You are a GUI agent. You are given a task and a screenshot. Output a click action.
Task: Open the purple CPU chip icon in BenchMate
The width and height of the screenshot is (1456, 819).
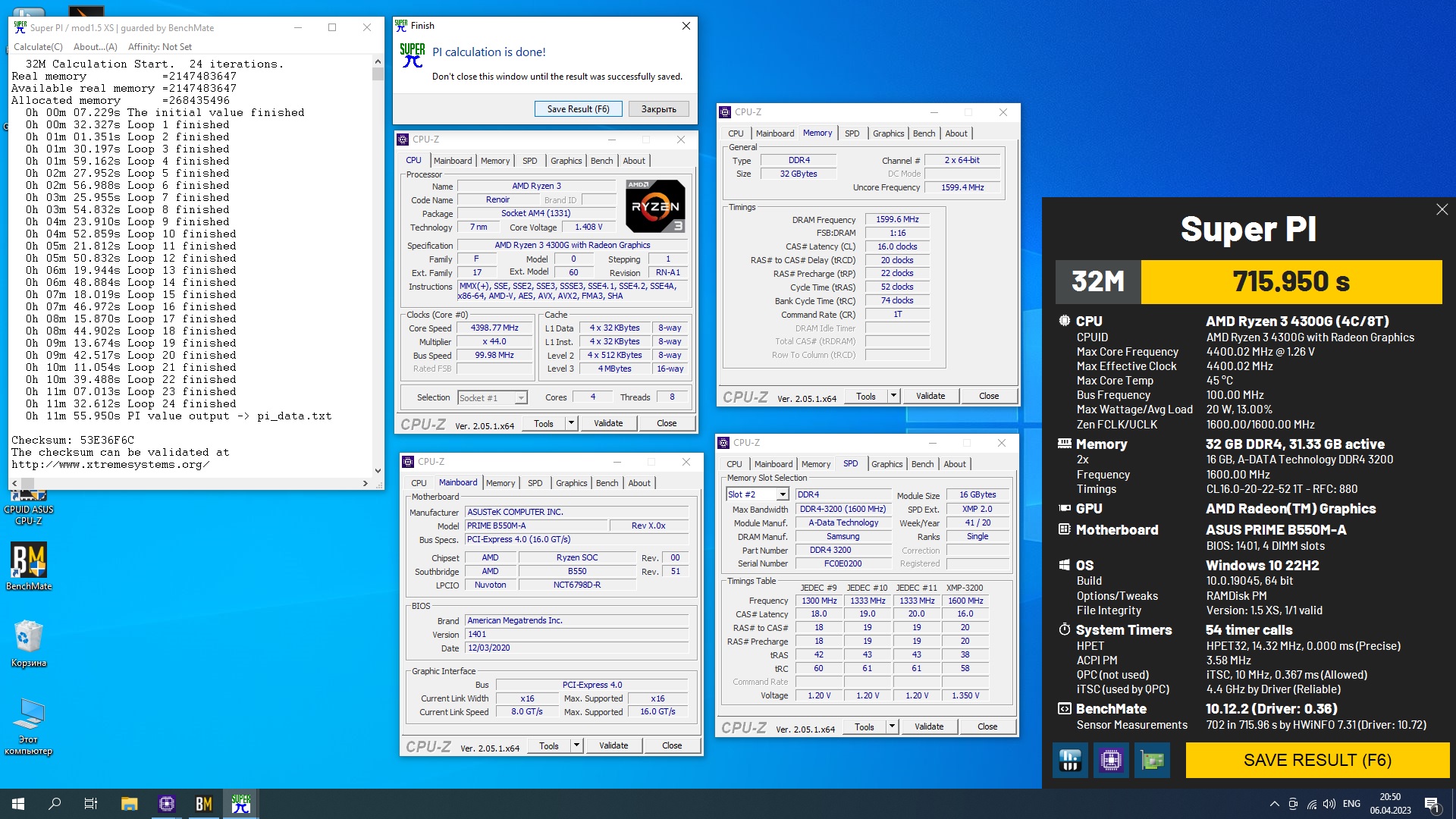pyautogui.click(x=1111, y=760)
